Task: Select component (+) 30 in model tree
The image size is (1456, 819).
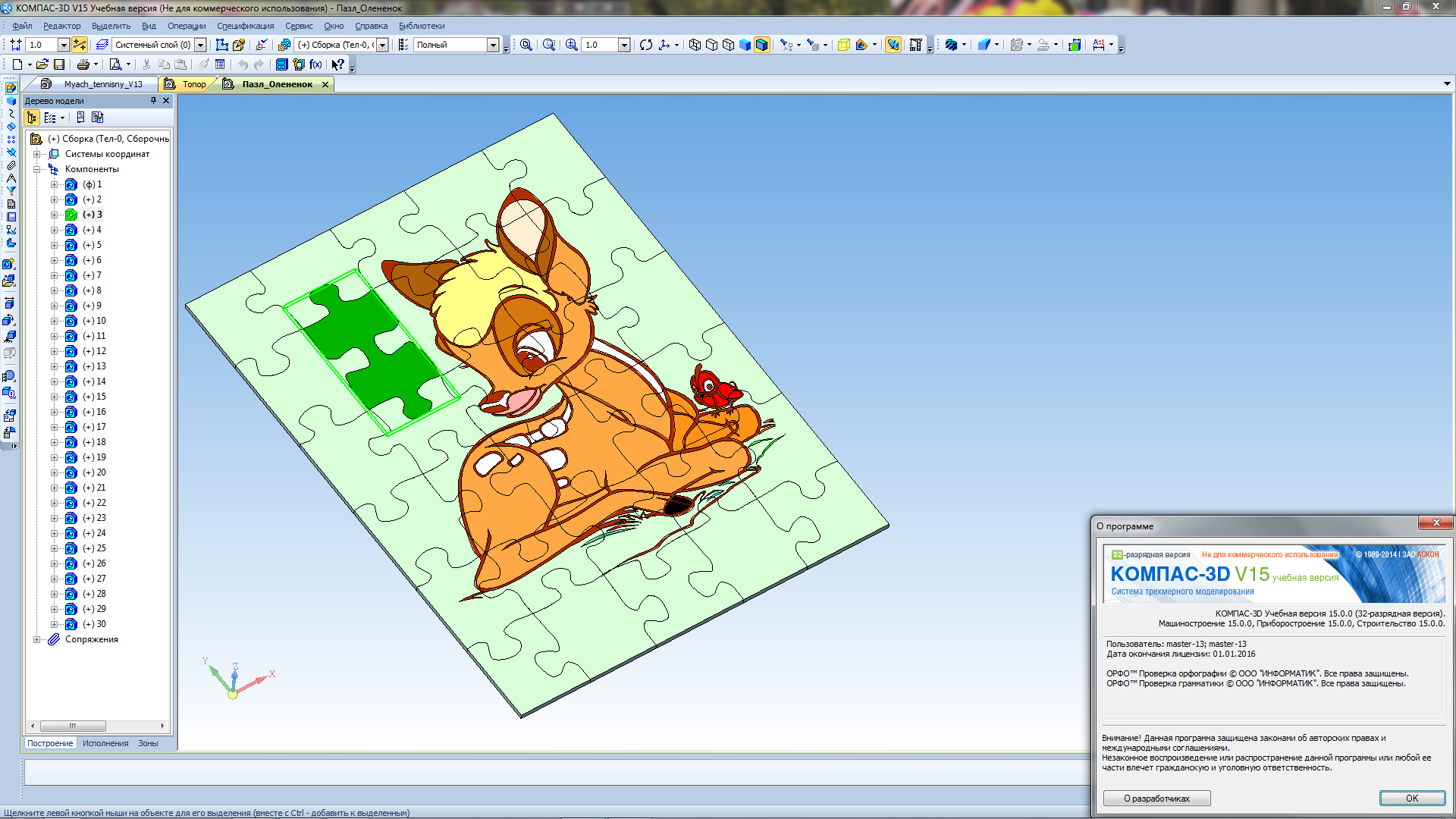Action: pos(94,624)
